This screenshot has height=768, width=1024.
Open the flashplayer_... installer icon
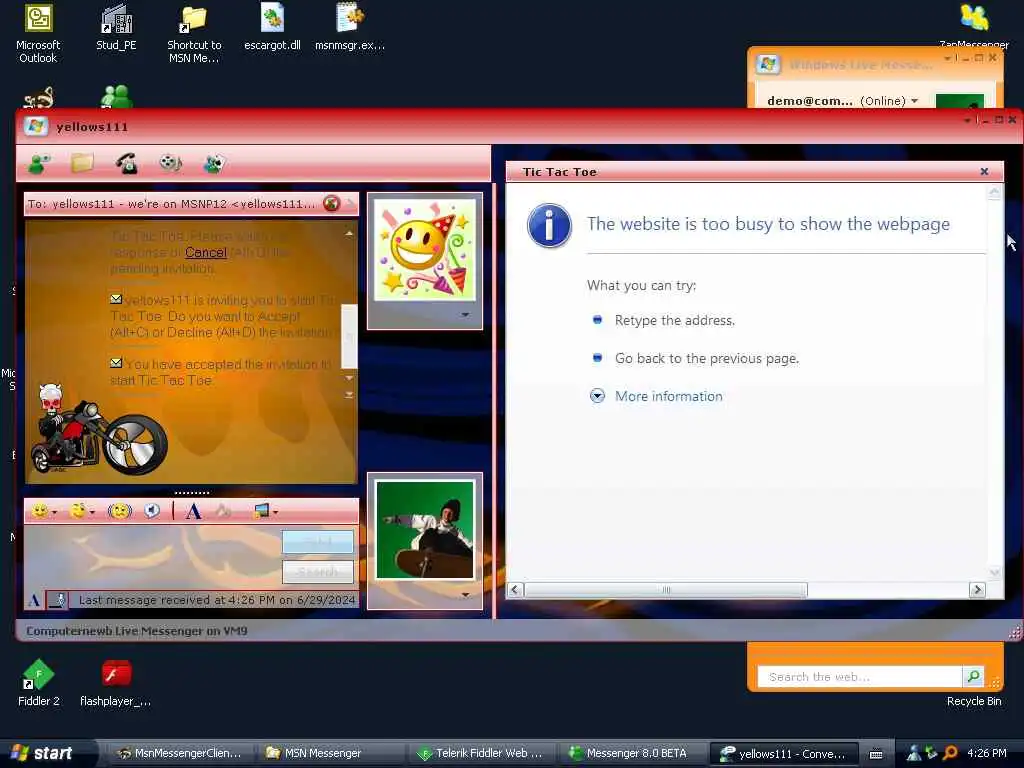(116, 682)
